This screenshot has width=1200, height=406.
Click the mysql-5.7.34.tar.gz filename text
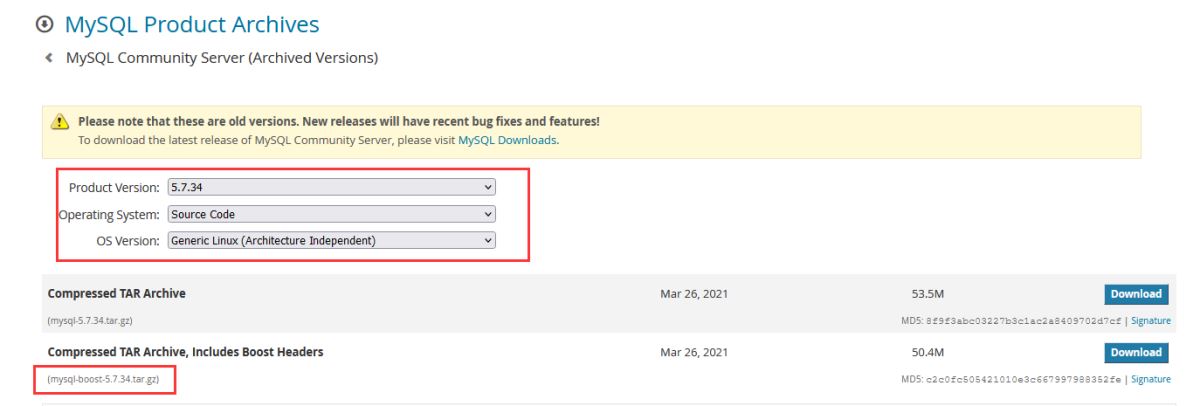pos(90,321)
